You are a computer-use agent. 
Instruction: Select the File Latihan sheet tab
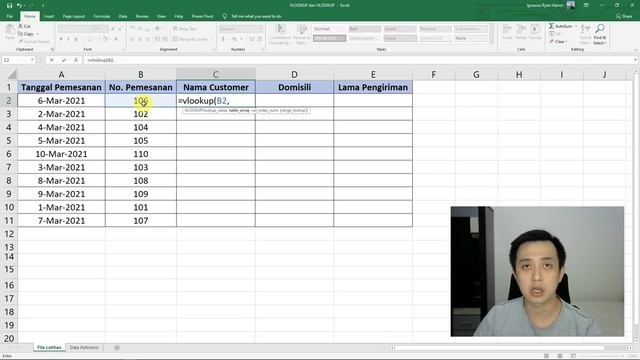(49, 348)
